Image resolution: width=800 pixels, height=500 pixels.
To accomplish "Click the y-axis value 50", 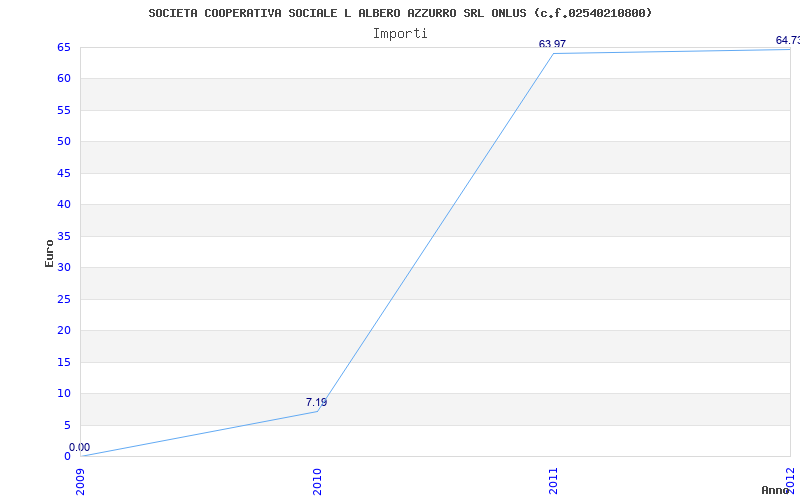I will tap(64, 141).
